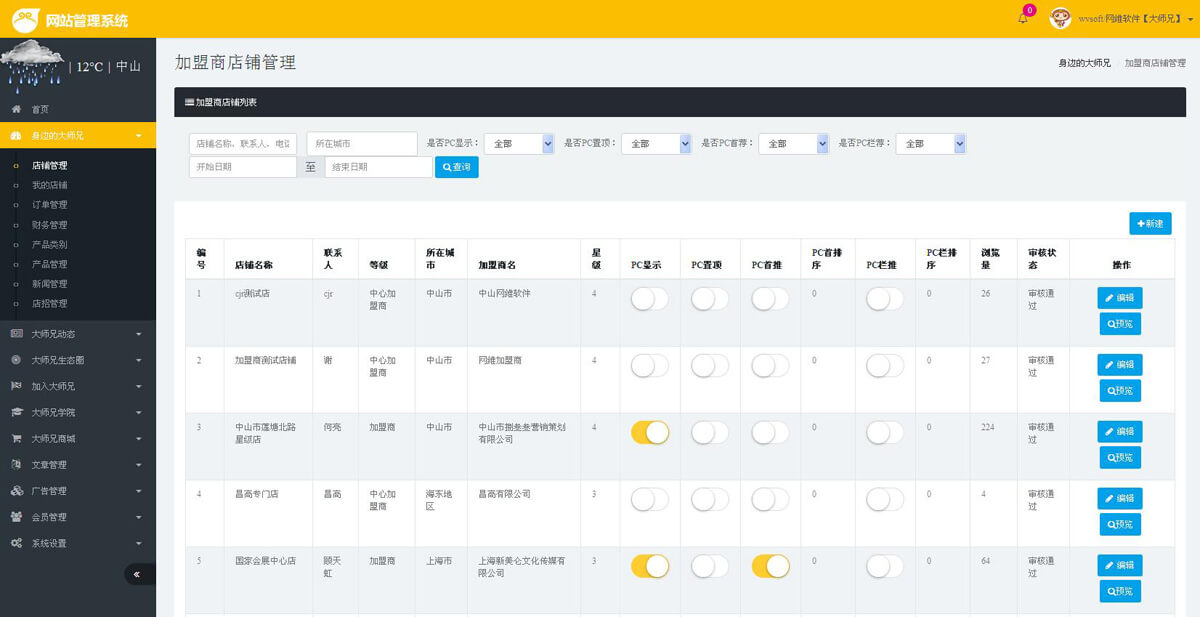Click the 大师兄学院 graduation cap icon
Image resolution: width=1200 pixels, height=617 pixels.
[x=16, y=412]
